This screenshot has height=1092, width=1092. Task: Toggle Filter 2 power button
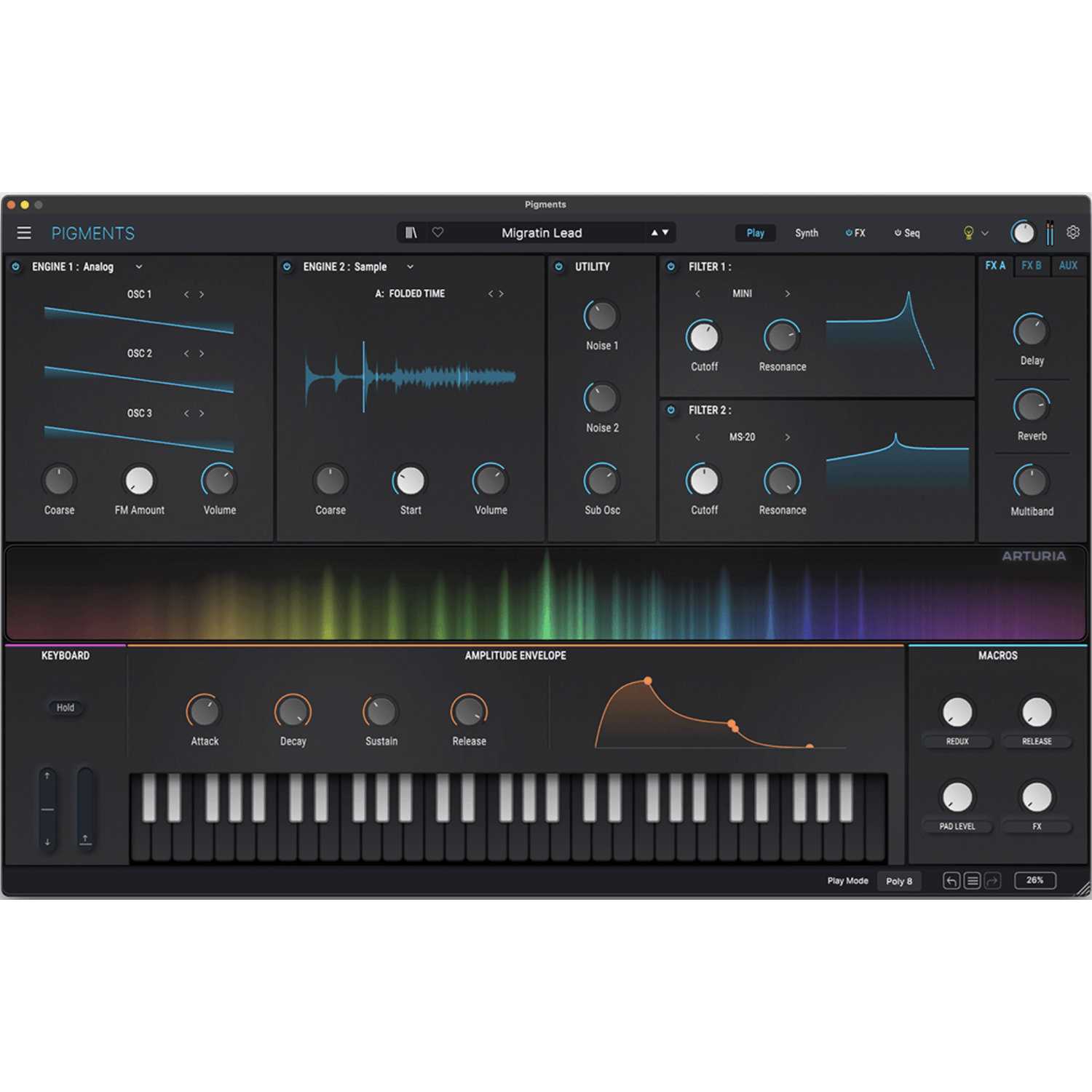[671, 410]
